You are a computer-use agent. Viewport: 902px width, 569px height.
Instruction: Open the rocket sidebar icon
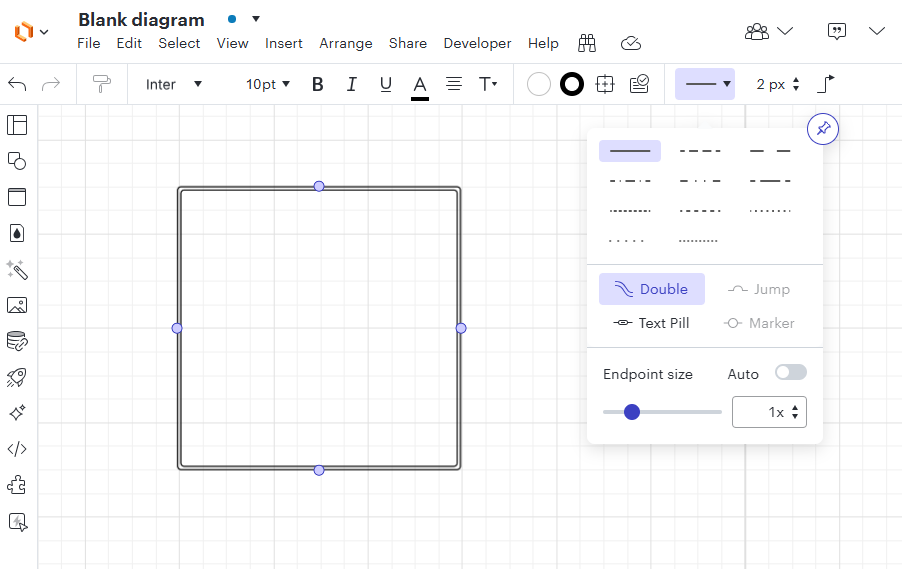[17, 377]
